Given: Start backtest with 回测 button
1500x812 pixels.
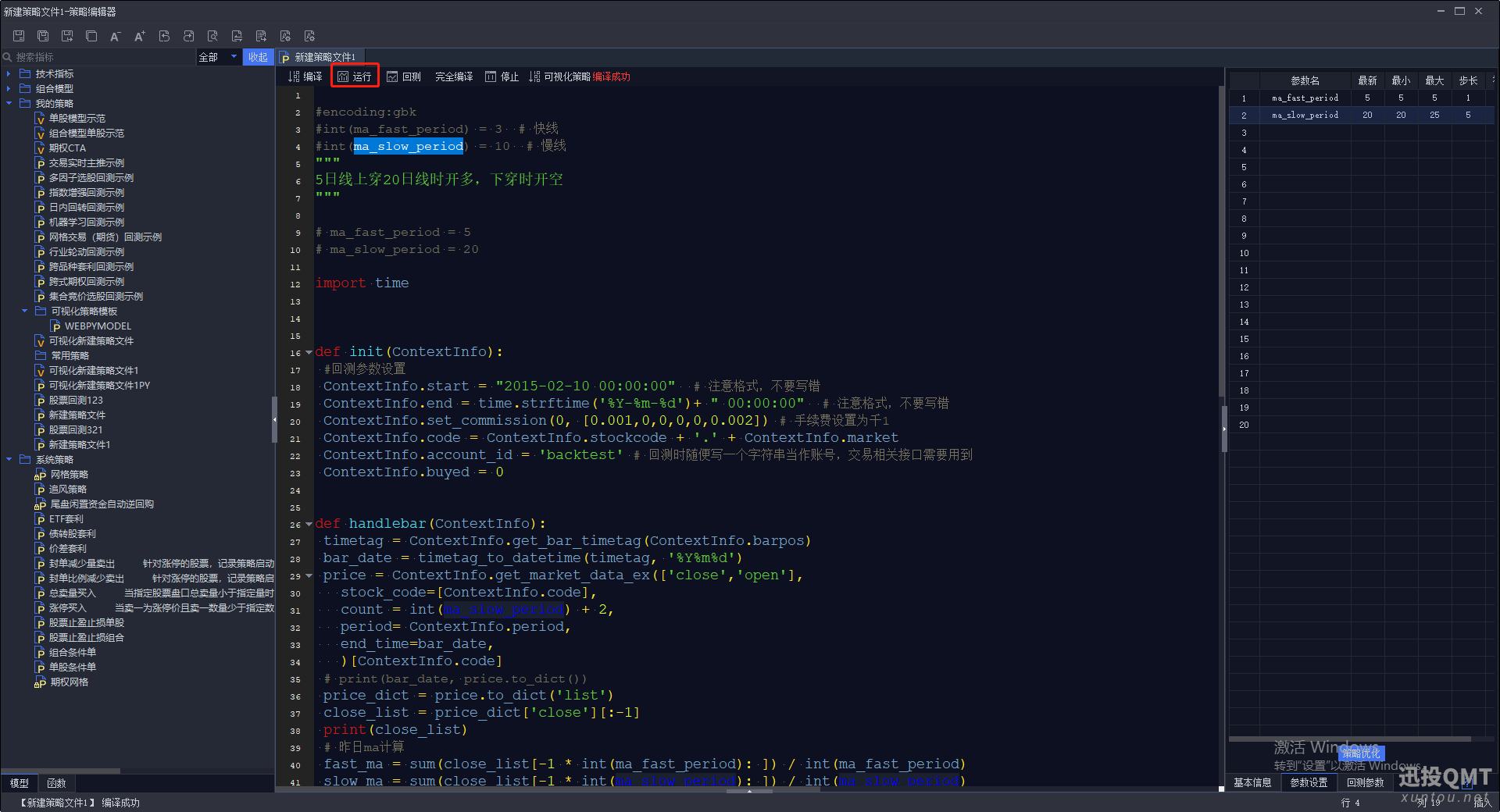Looking at the screenshot, I should (x=404, y=77).
